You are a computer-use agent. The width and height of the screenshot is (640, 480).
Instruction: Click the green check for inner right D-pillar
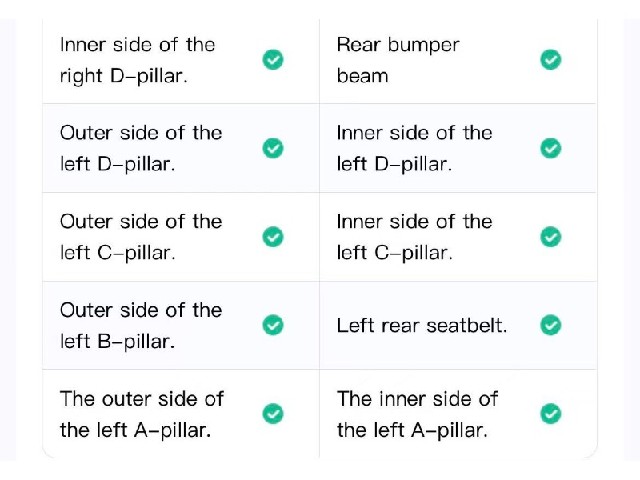(273, 60)
